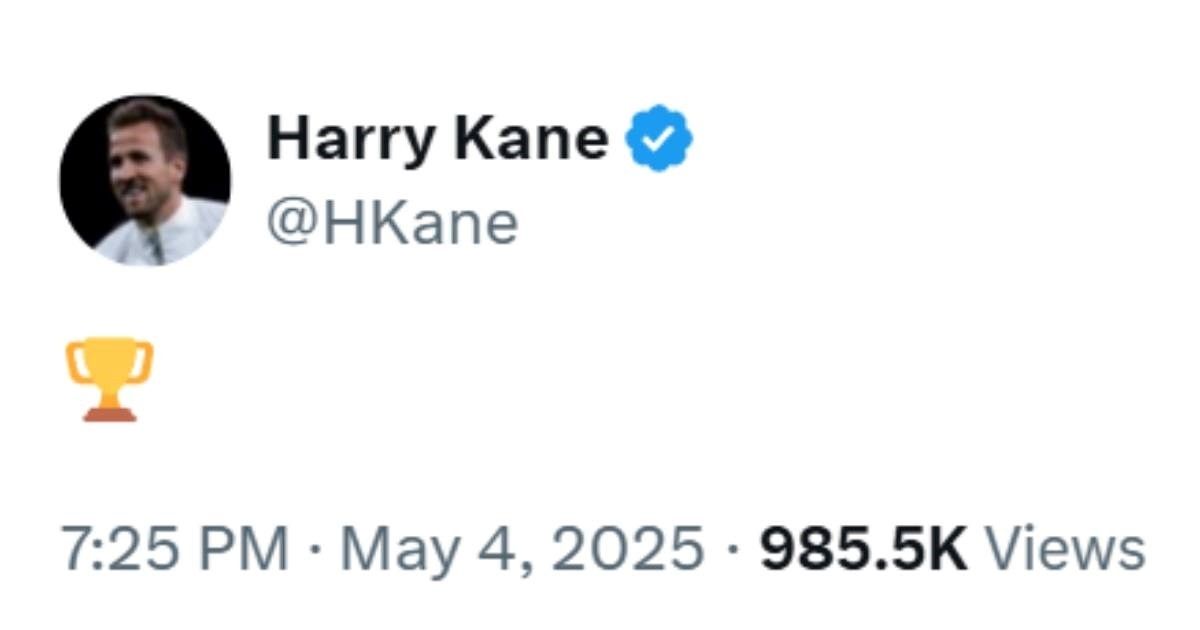Open Harry Kane's profile picture
Image resolution: width=1200 pixels, height=630 pixels.
pyautogui.click(x=145, y=181)
